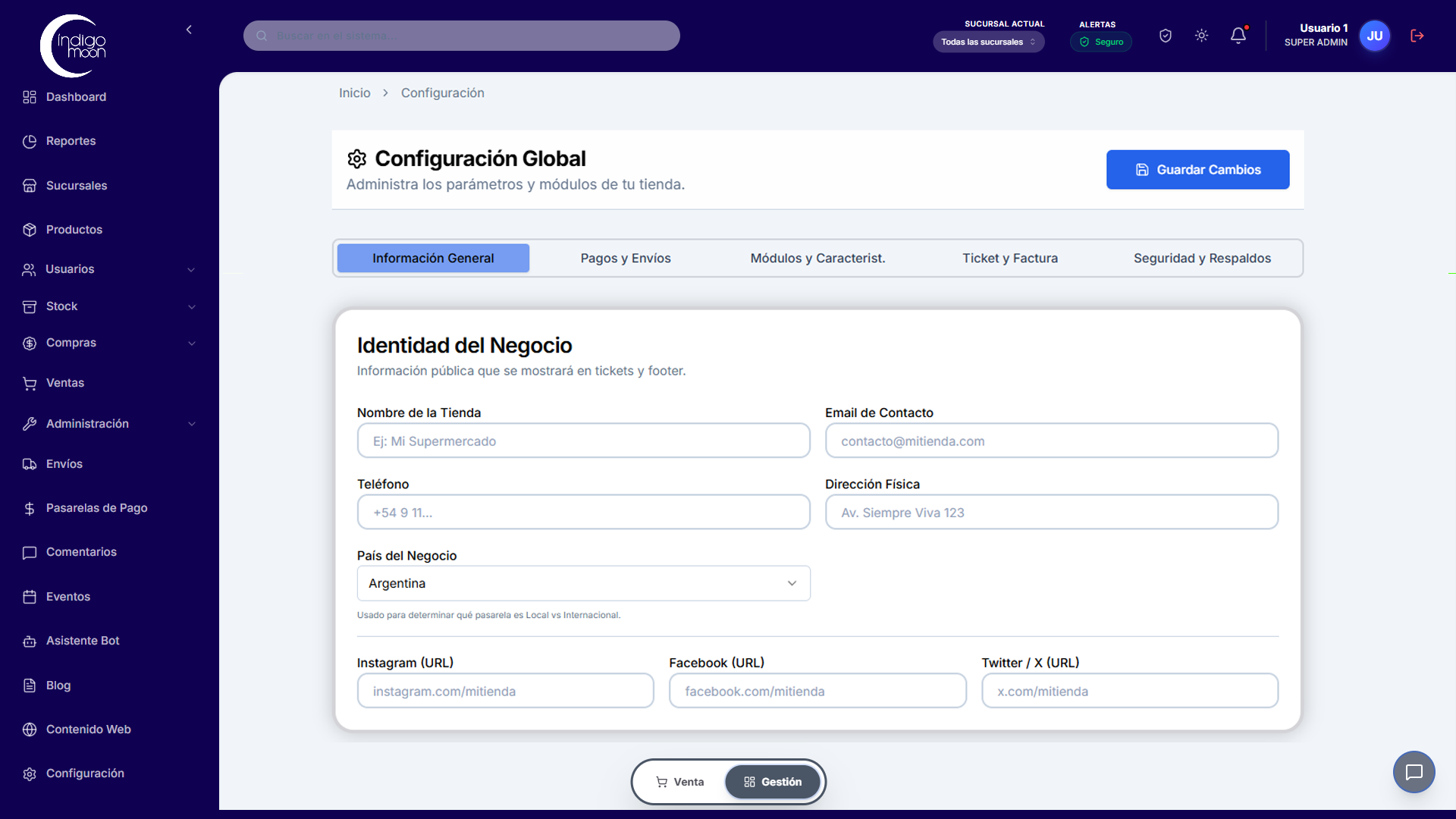Open Todas las sucursales selector
Viewport: 1456px width, 819px height.
988,42
